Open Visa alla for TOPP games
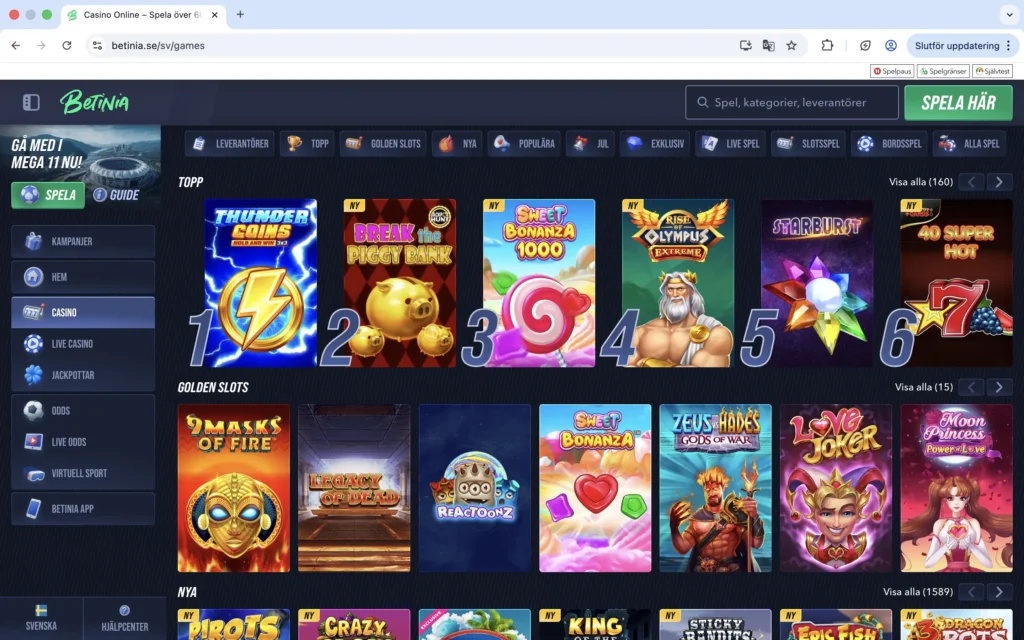1024x640 pixels. 921,182
